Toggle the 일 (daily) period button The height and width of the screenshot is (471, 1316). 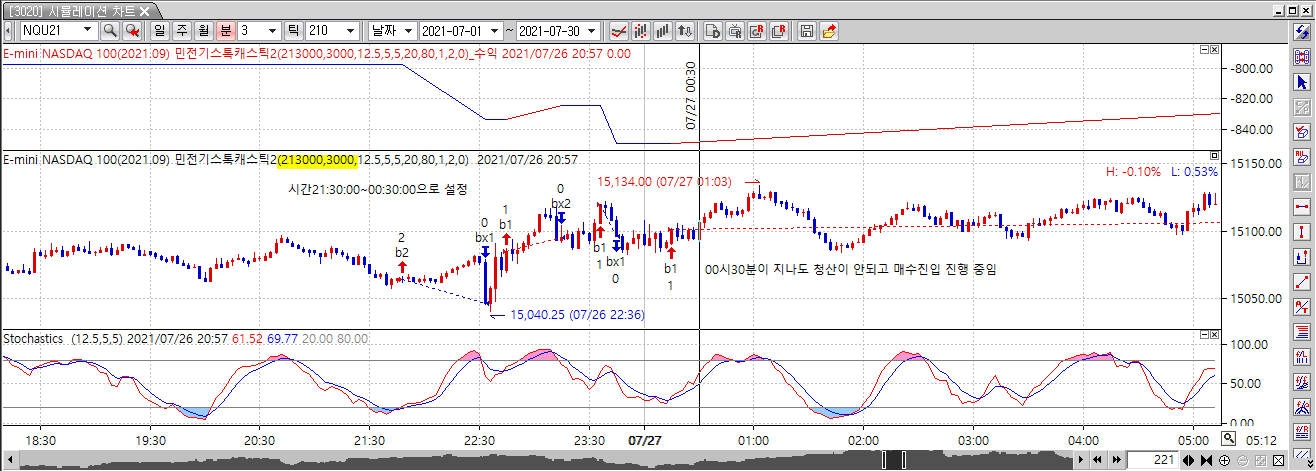(x=159, y=31)
